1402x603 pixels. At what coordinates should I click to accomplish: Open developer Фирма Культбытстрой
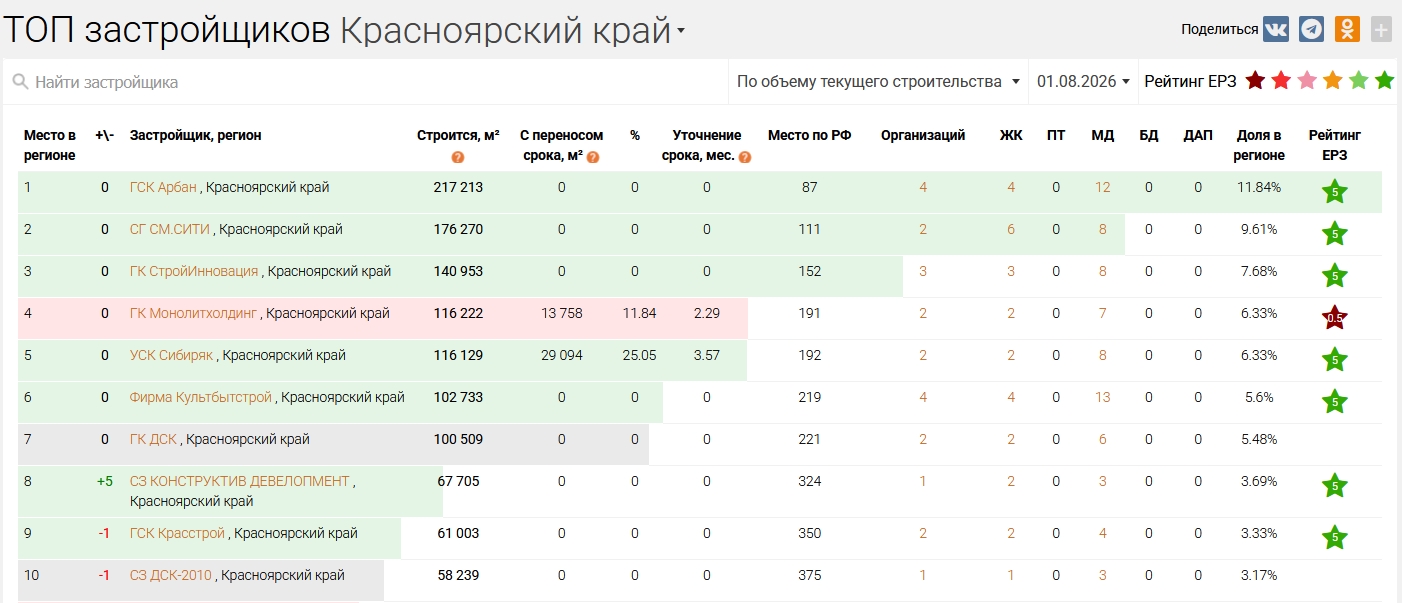point(201,397)
